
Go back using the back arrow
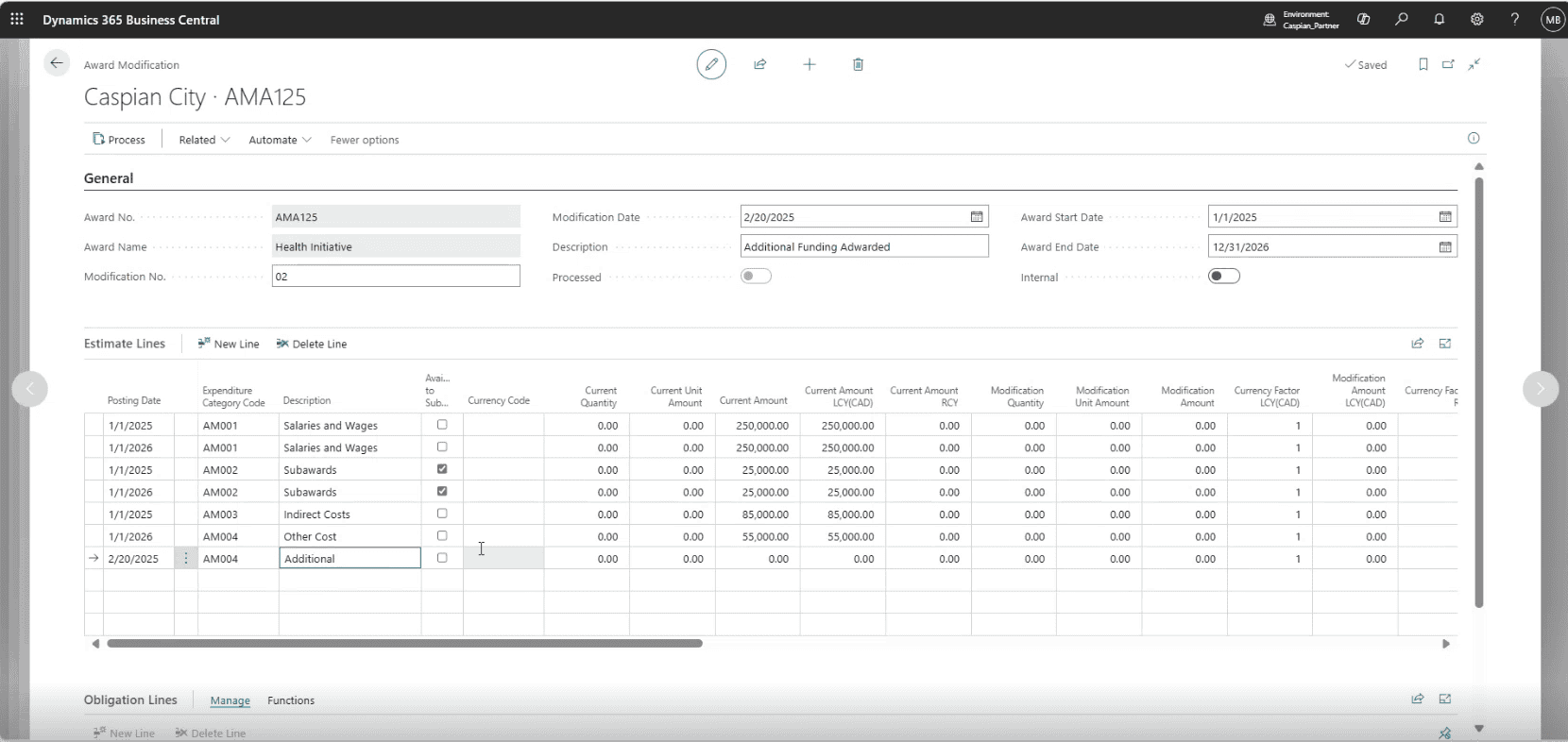[57, 63]
